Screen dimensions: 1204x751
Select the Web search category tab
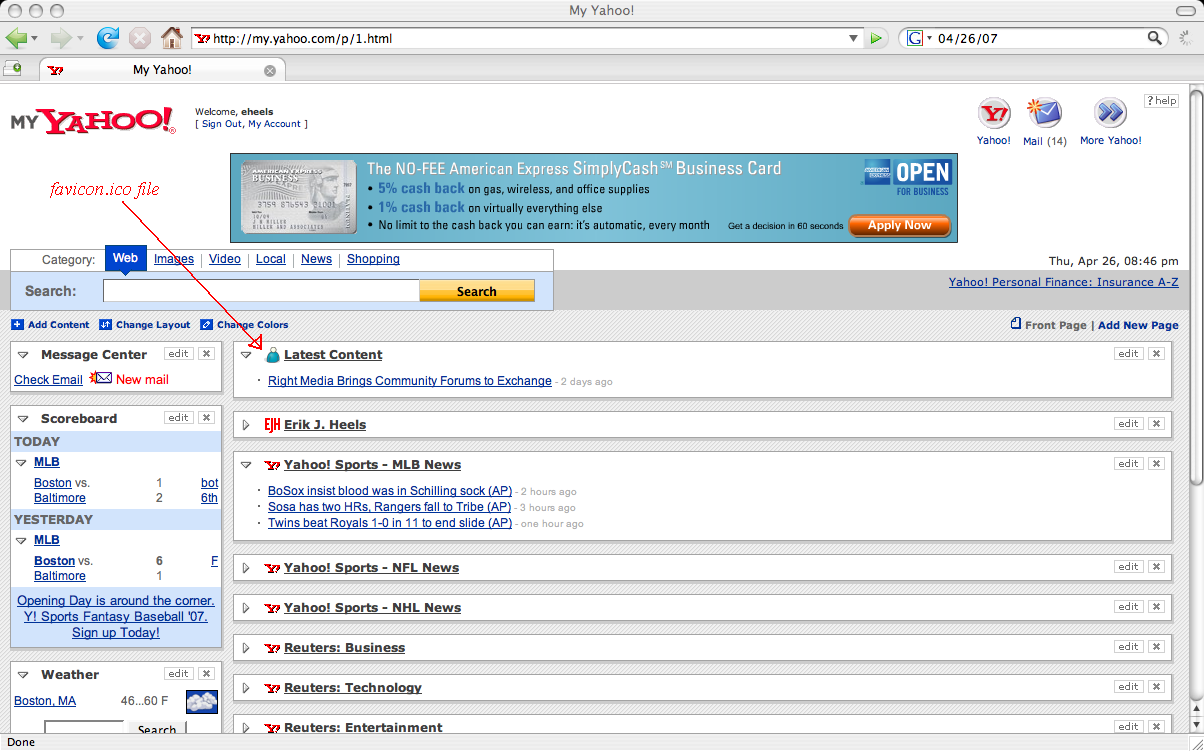(x=125, y=258)
